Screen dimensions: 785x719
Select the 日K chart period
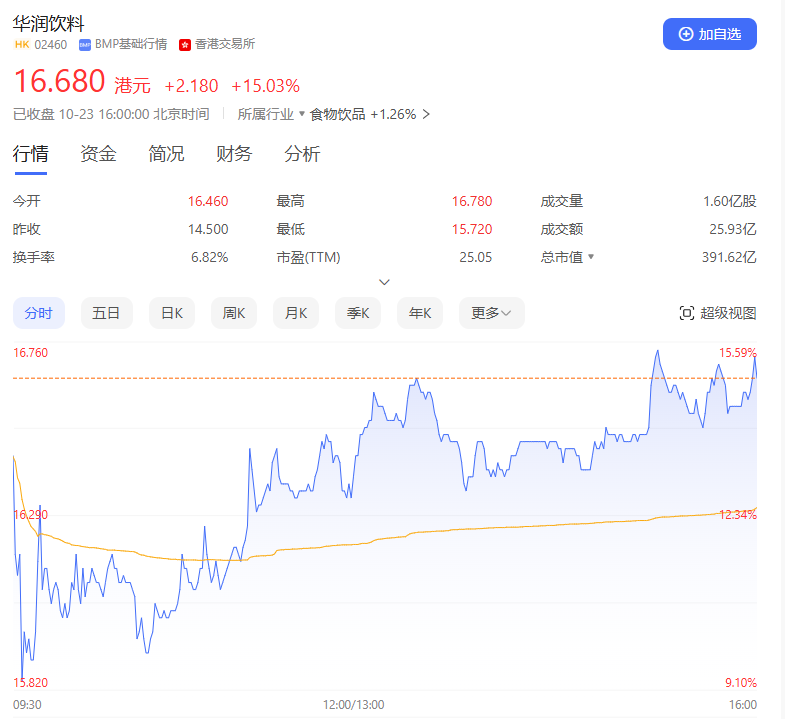click(172, 313)
